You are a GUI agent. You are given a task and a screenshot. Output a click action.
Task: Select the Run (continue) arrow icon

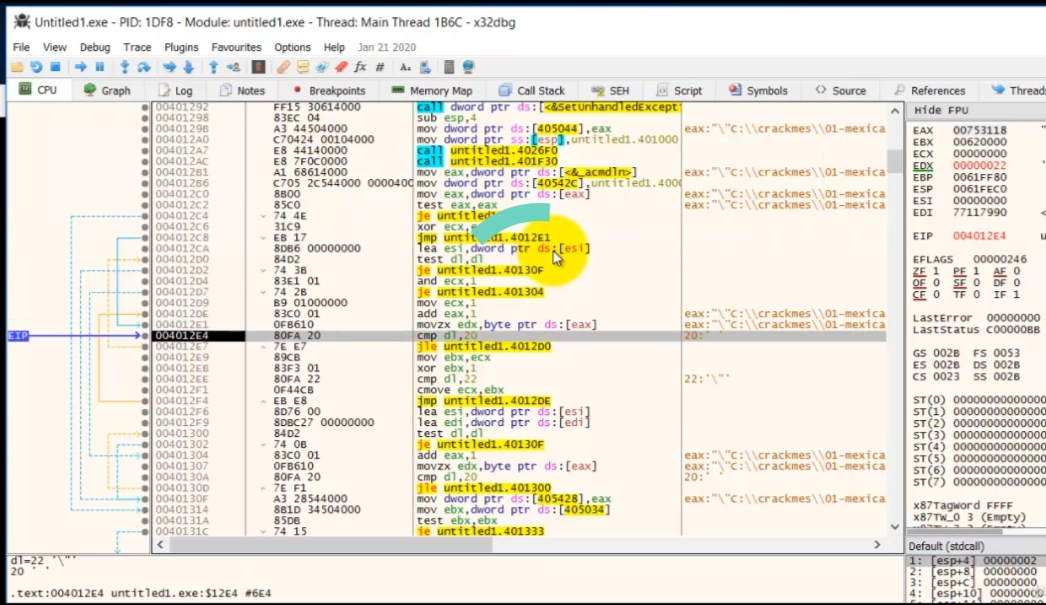coord(82,67)
